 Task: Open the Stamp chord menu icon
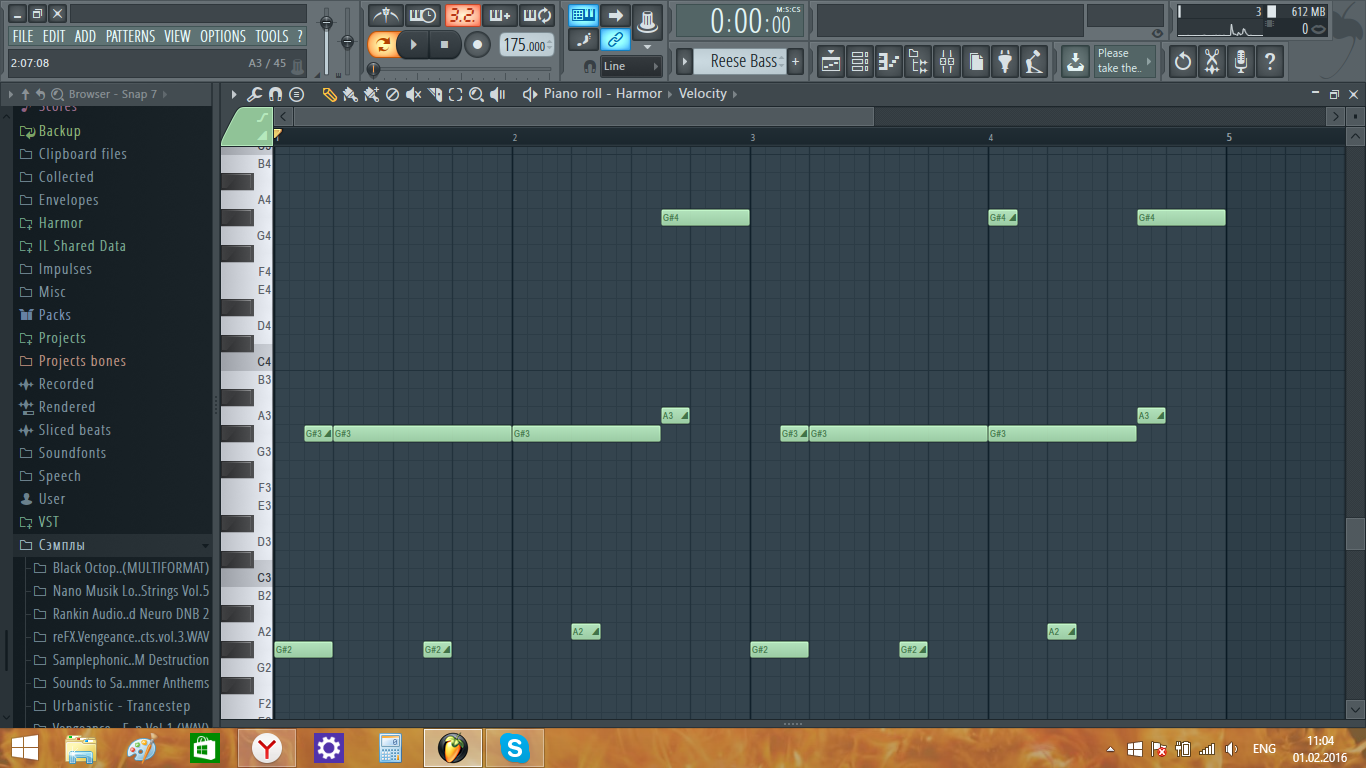pyautogui.click(x=296, y=94)
